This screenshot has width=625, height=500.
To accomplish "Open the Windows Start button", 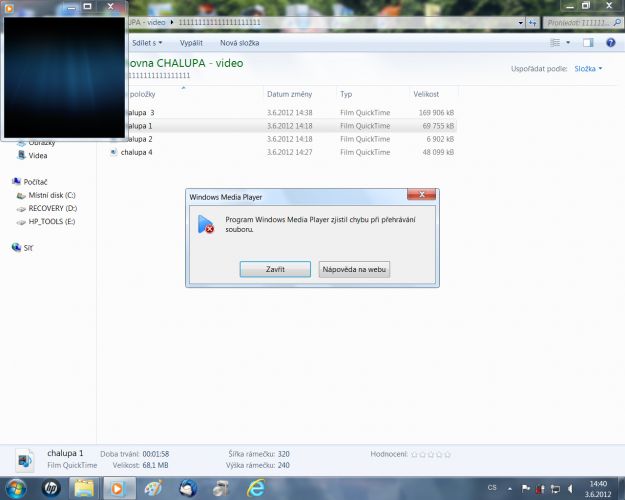I will tap(16, 488).
